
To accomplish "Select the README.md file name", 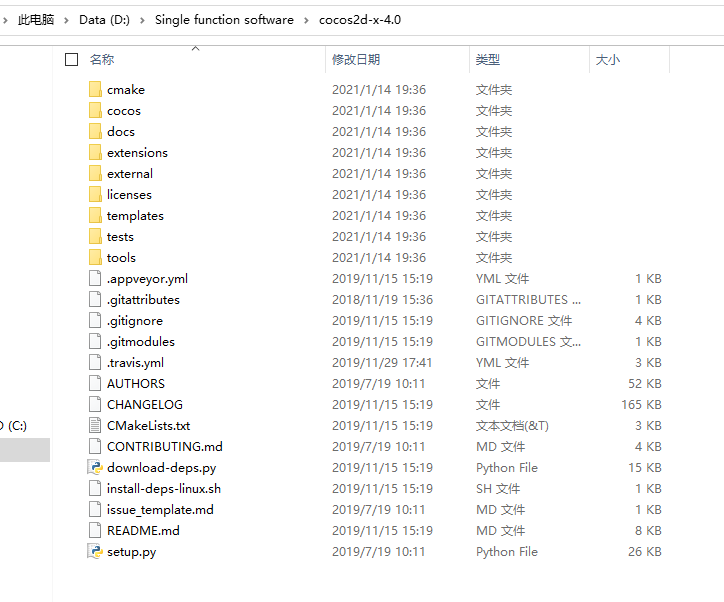I will pyautogui.click(x=143, y=531).
